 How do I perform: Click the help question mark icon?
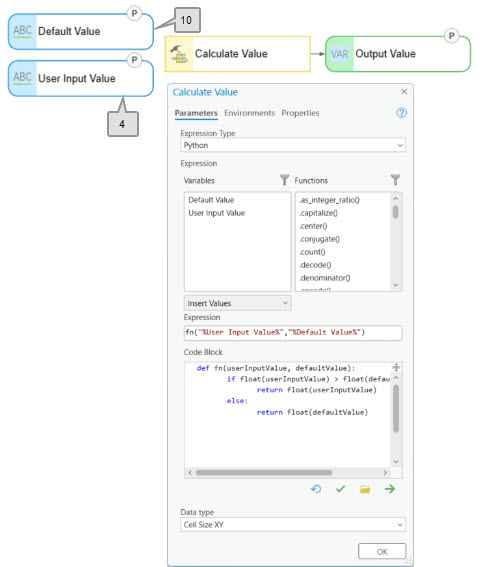pyautogui.click(x=401, y=113)
